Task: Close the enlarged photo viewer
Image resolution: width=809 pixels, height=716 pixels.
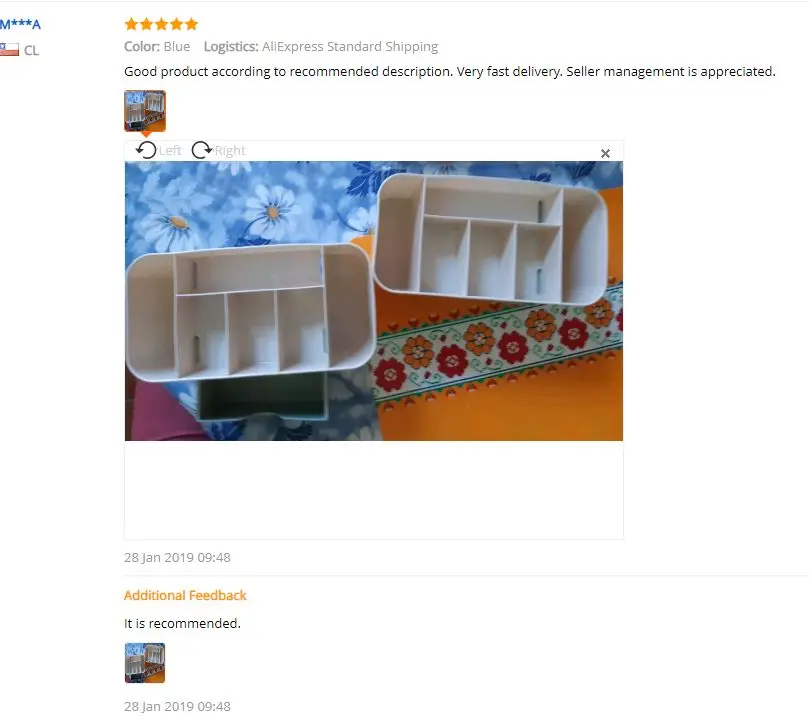Action: [x=605, y=153]
